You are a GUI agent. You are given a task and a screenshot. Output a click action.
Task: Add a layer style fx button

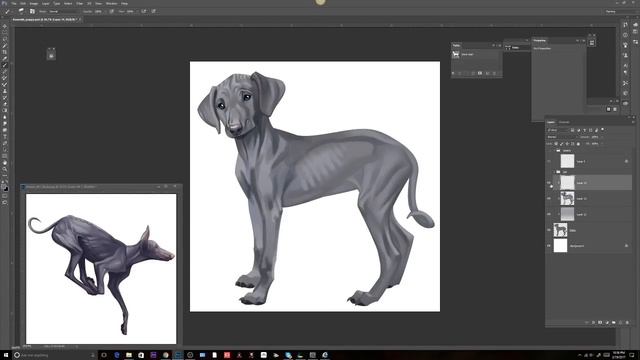pos(593,322)
